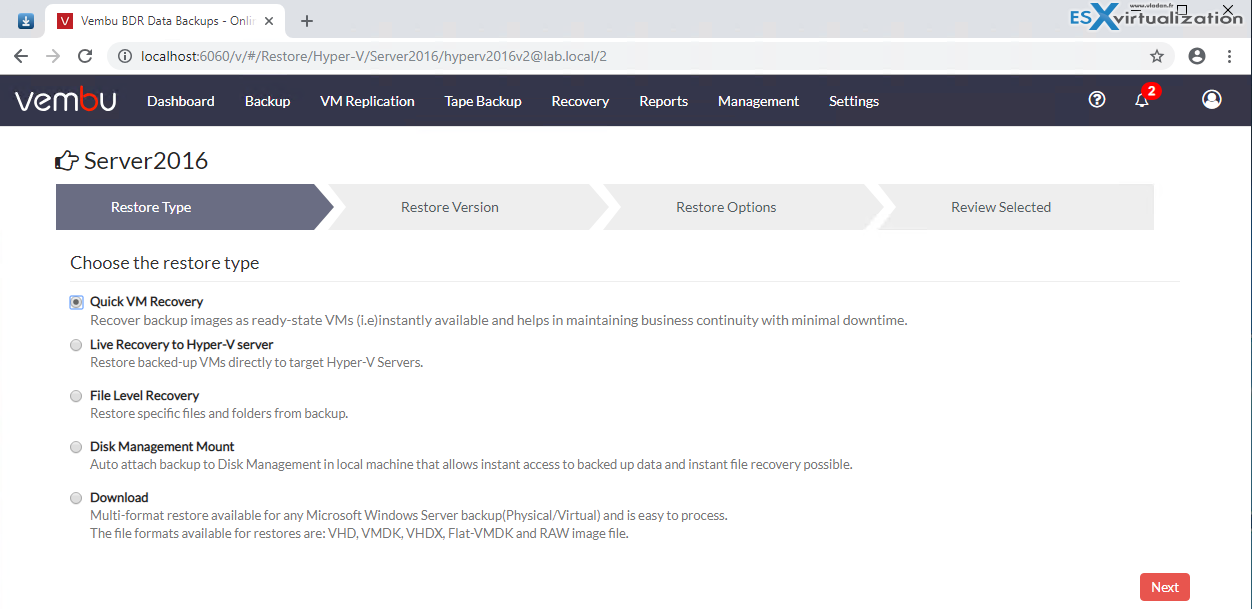Screen dimensions: 1252x609
Task: Click the Quick VM Recovery label
Action: [x=147, y=301]
